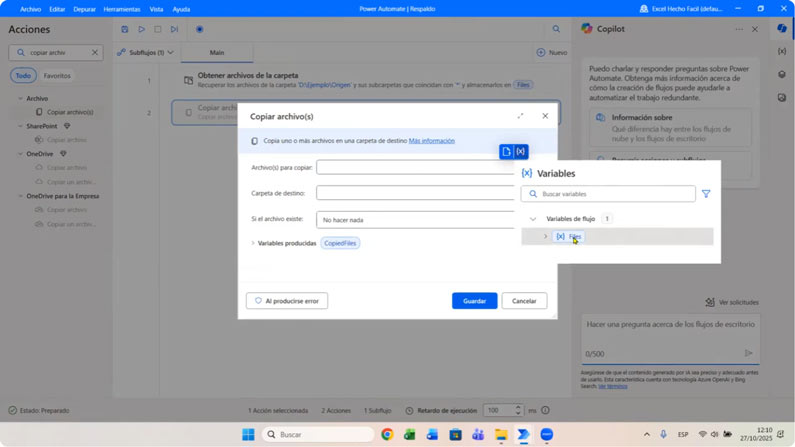
Task: Click the Nuevo button
Action: (x=552, y=52)
